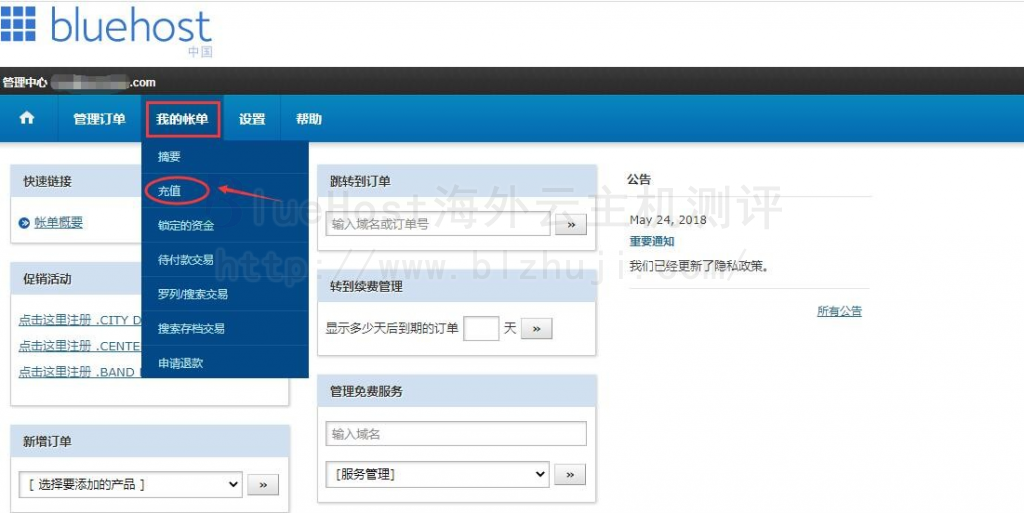Click the May 24, 2018 announcement date

668,220
